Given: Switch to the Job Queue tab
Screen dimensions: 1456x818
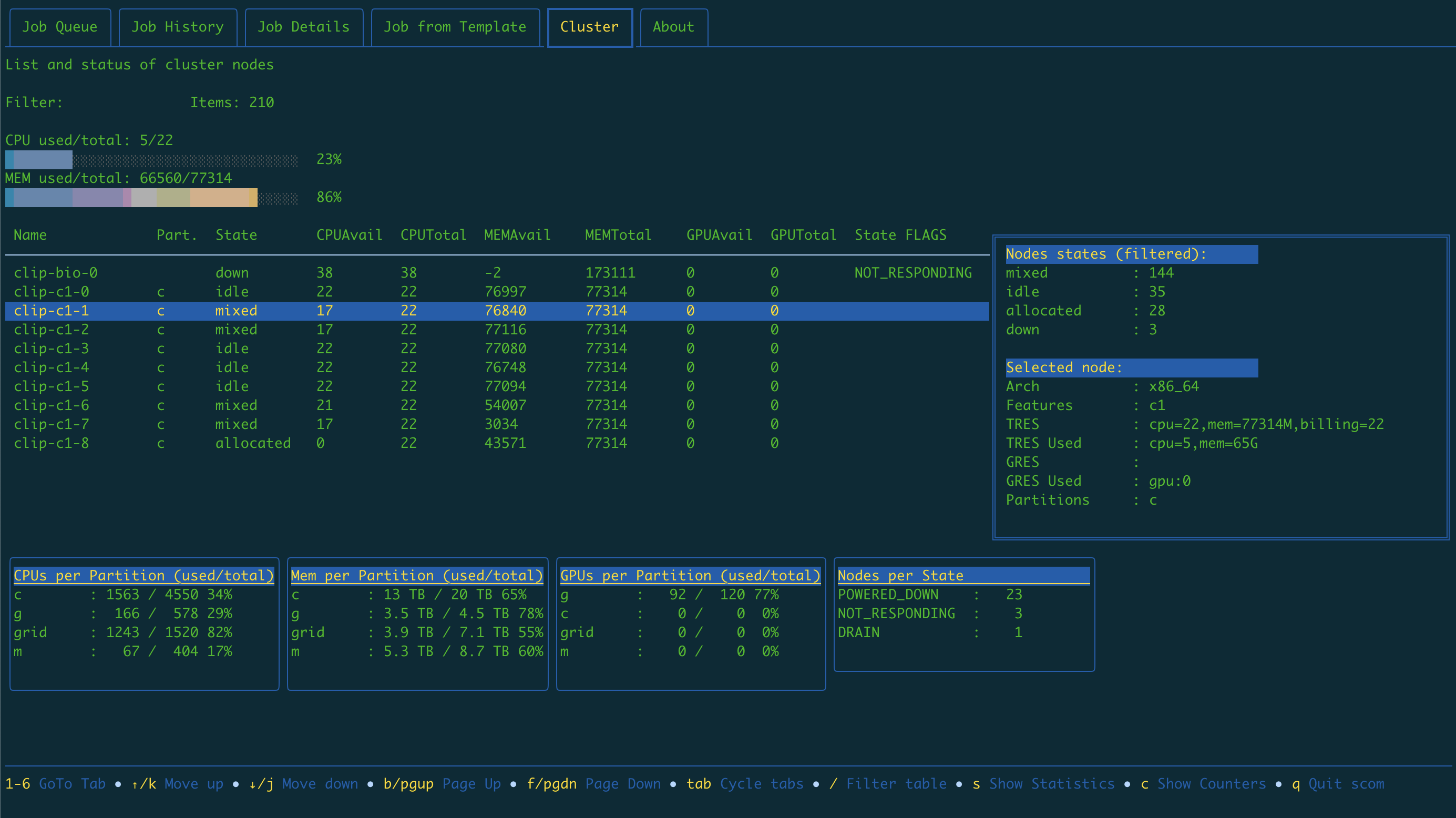Looking at the screenshot, I should coord(59,27).
